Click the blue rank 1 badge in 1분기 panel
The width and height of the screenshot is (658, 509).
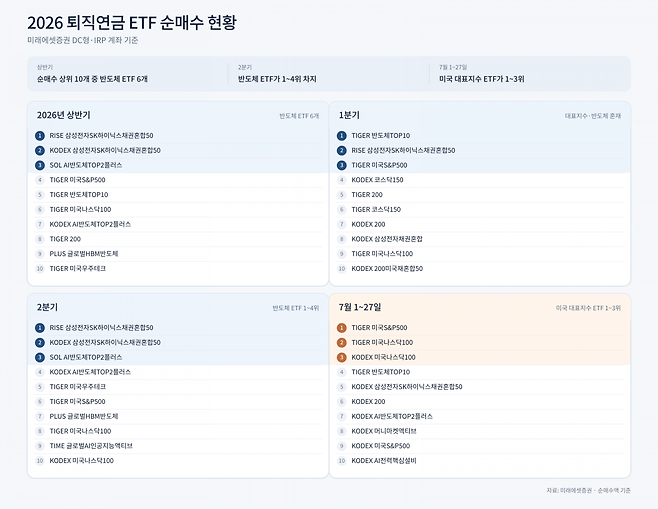(342, 136)
